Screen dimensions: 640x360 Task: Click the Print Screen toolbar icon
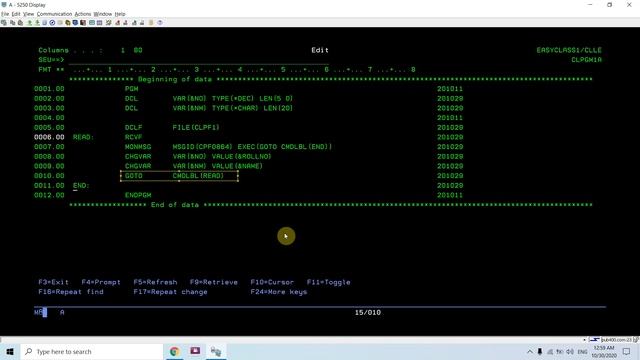click(4, 22)
